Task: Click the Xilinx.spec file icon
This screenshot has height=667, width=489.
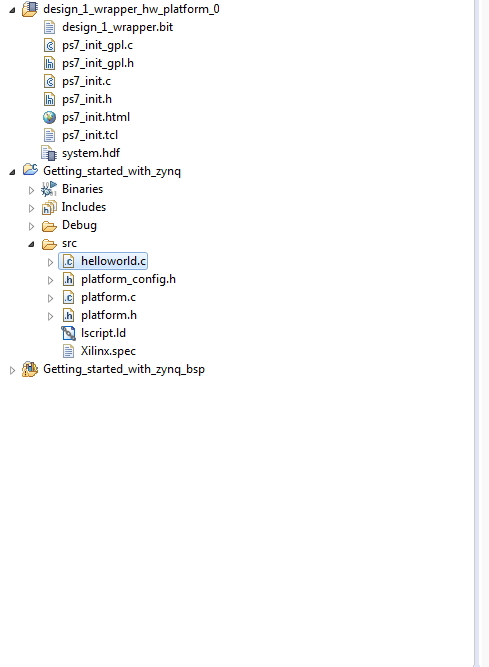Action: click(68, 351)
